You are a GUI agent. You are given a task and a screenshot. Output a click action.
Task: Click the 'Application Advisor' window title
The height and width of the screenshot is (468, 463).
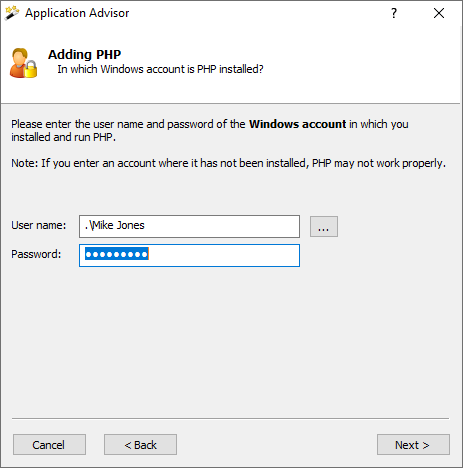[x=77, y=13]
